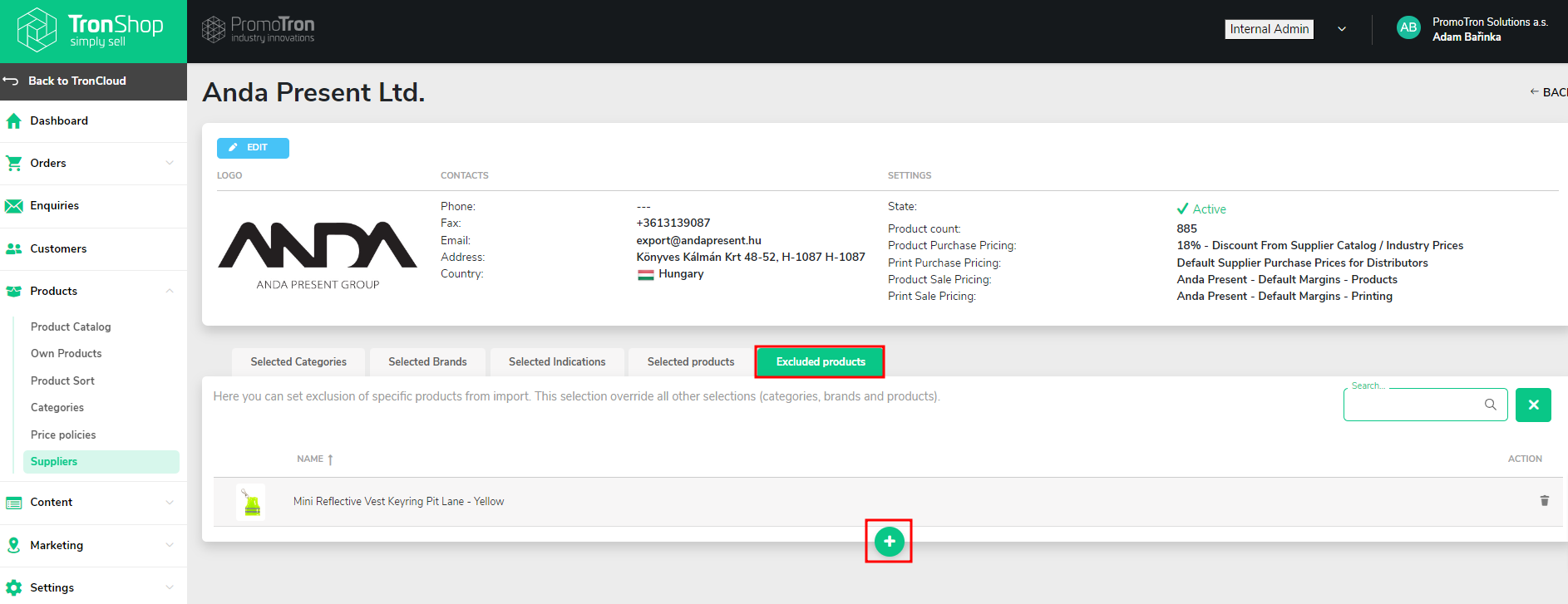Switch to Selected Brands tab

pyautogui.click(x=427, y=361)
